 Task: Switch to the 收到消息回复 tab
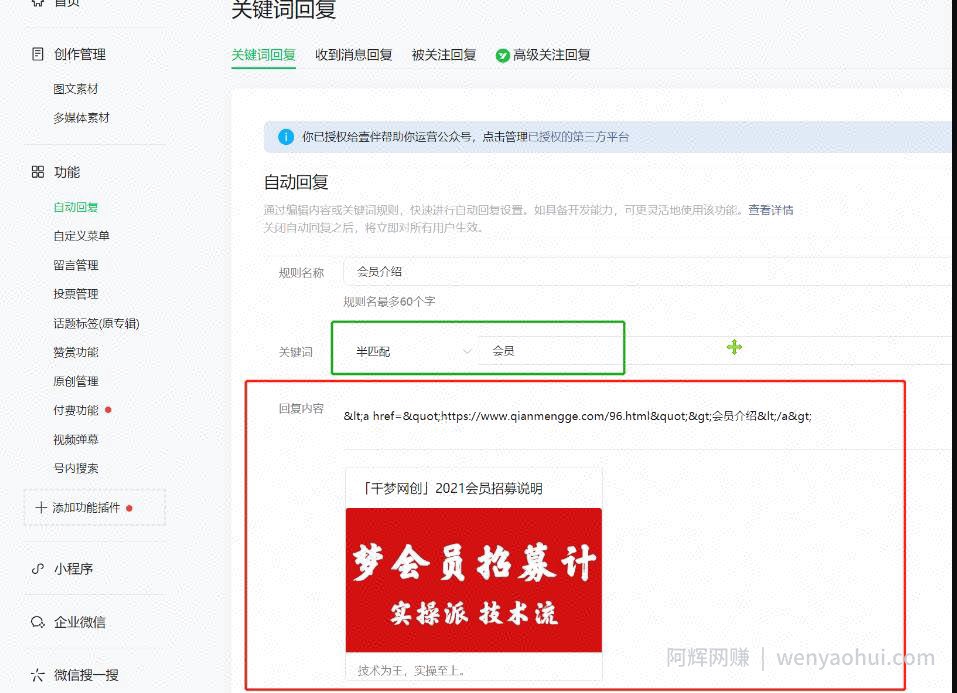(x=353, y=55)
